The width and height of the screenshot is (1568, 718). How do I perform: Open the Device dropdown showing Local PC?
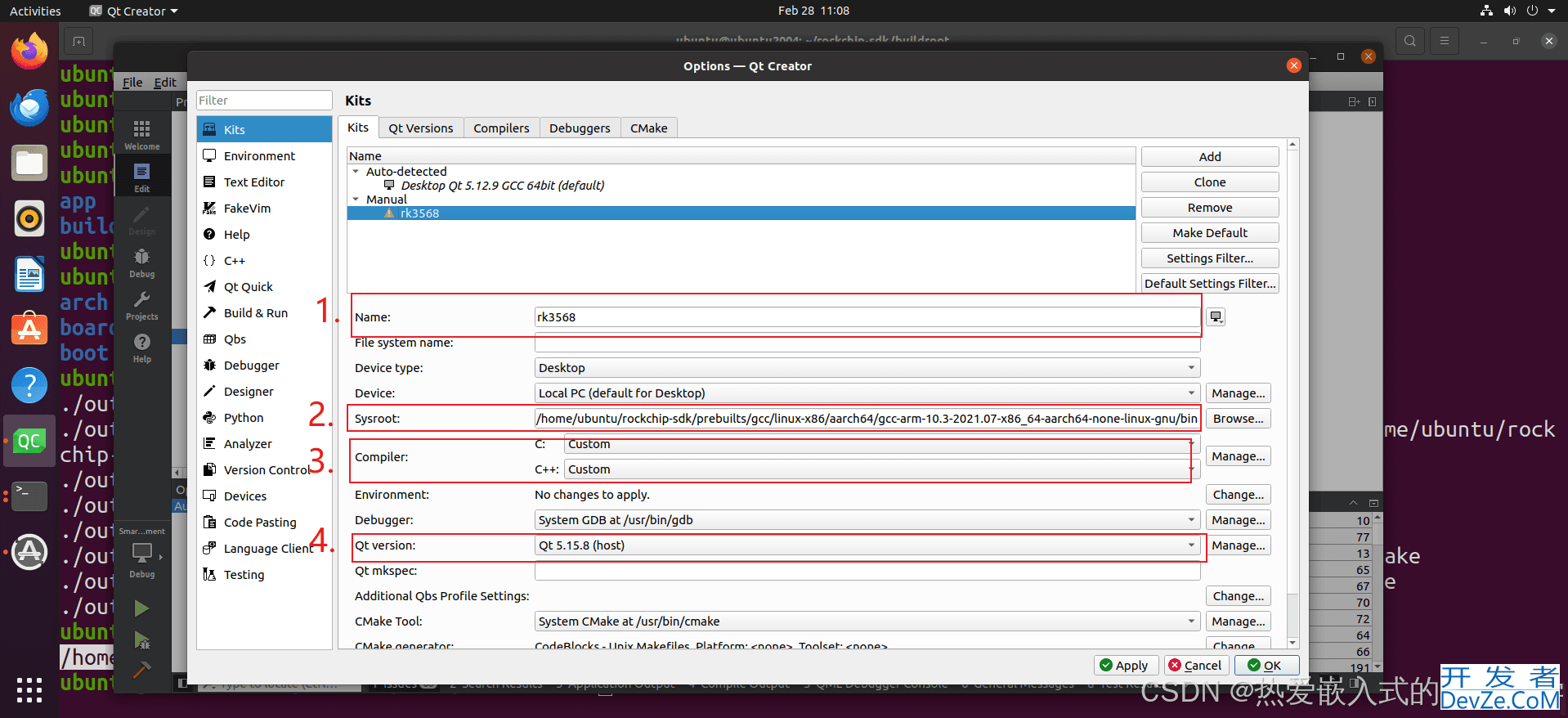[x=867, y=393]
